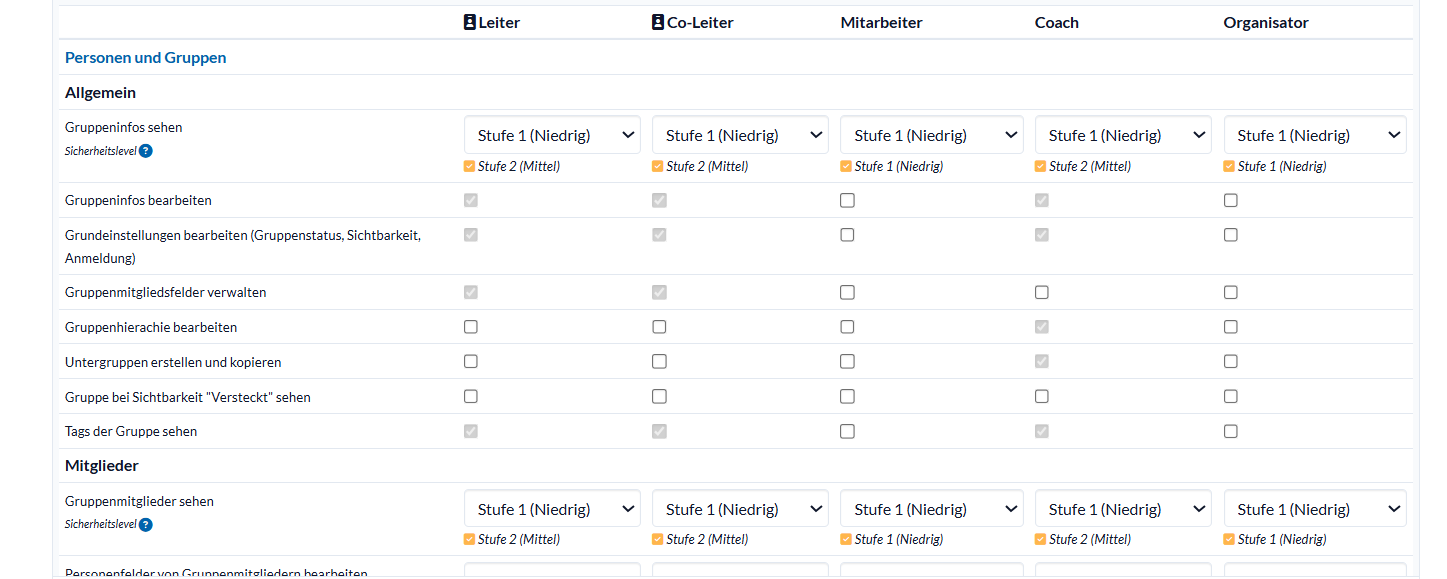Toggle orange Stufe 2 checkbox under Leiter Gruppeninfos sehen
The width and height of the screenshot is (1447, 579).
point(470,166)
